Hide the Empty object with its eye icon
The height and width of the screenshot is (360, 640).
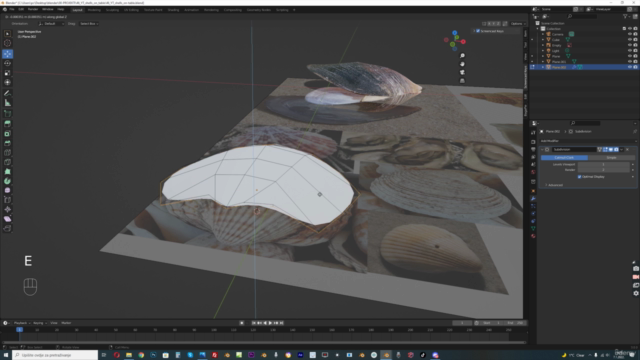[629, 45]
